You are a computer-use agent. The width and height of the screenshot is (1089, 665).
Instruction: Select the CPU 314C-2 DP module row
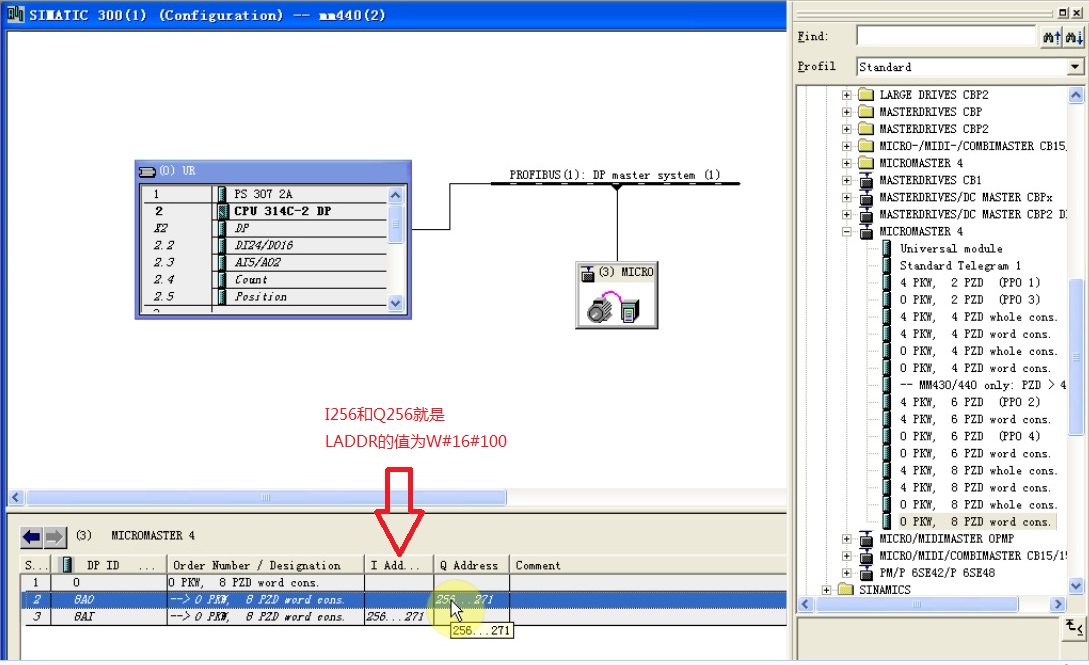tap(282, 211)
